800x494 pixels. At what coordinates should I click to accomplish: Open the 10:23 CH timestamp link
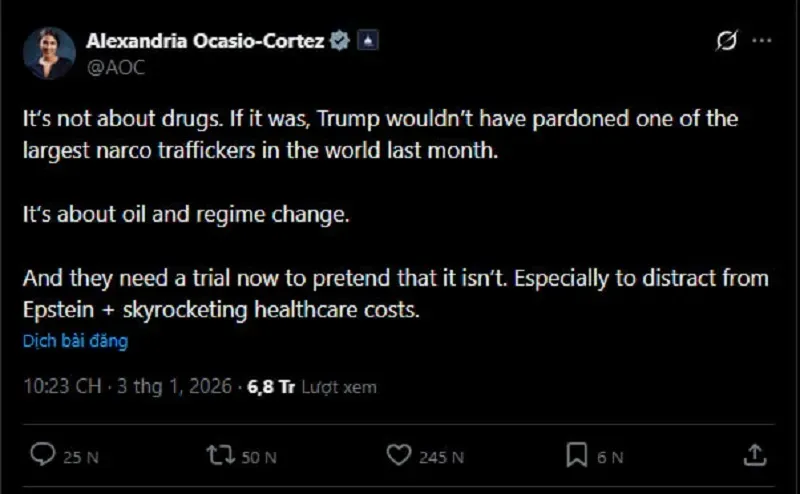(59, 386)
